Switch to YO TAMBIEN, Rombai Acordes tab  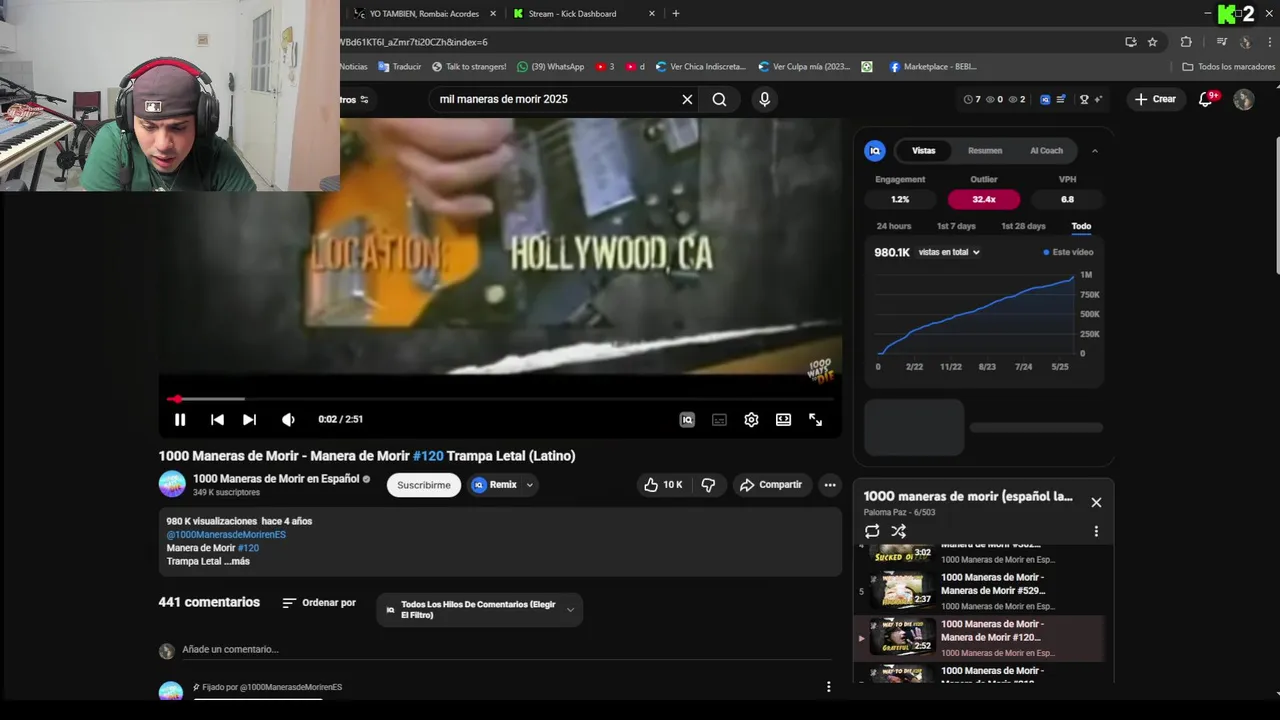pyautogui.click(x=425, y=14)
